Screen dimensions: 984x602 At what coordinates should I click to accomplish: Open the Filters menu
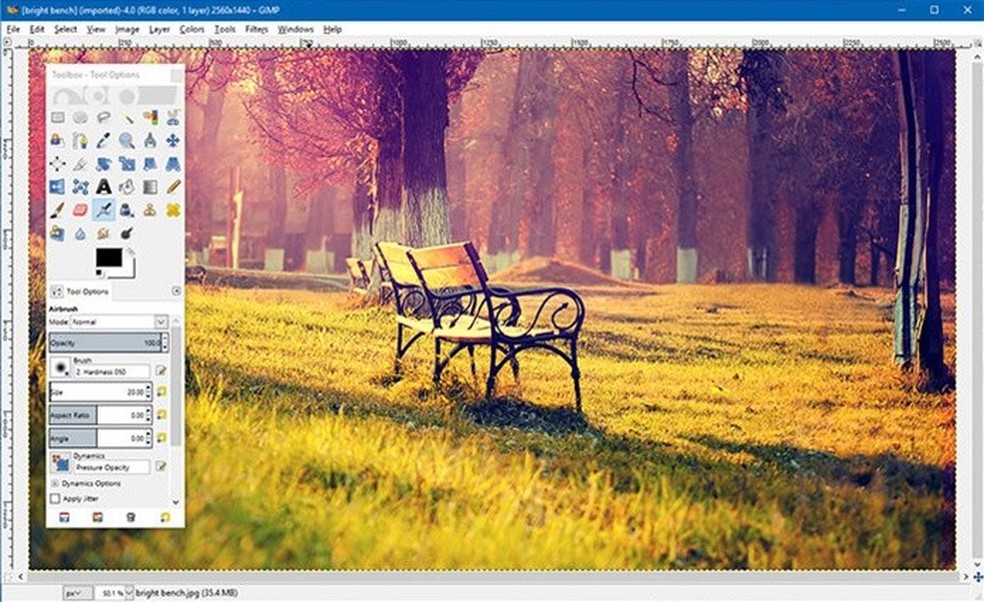256,29
